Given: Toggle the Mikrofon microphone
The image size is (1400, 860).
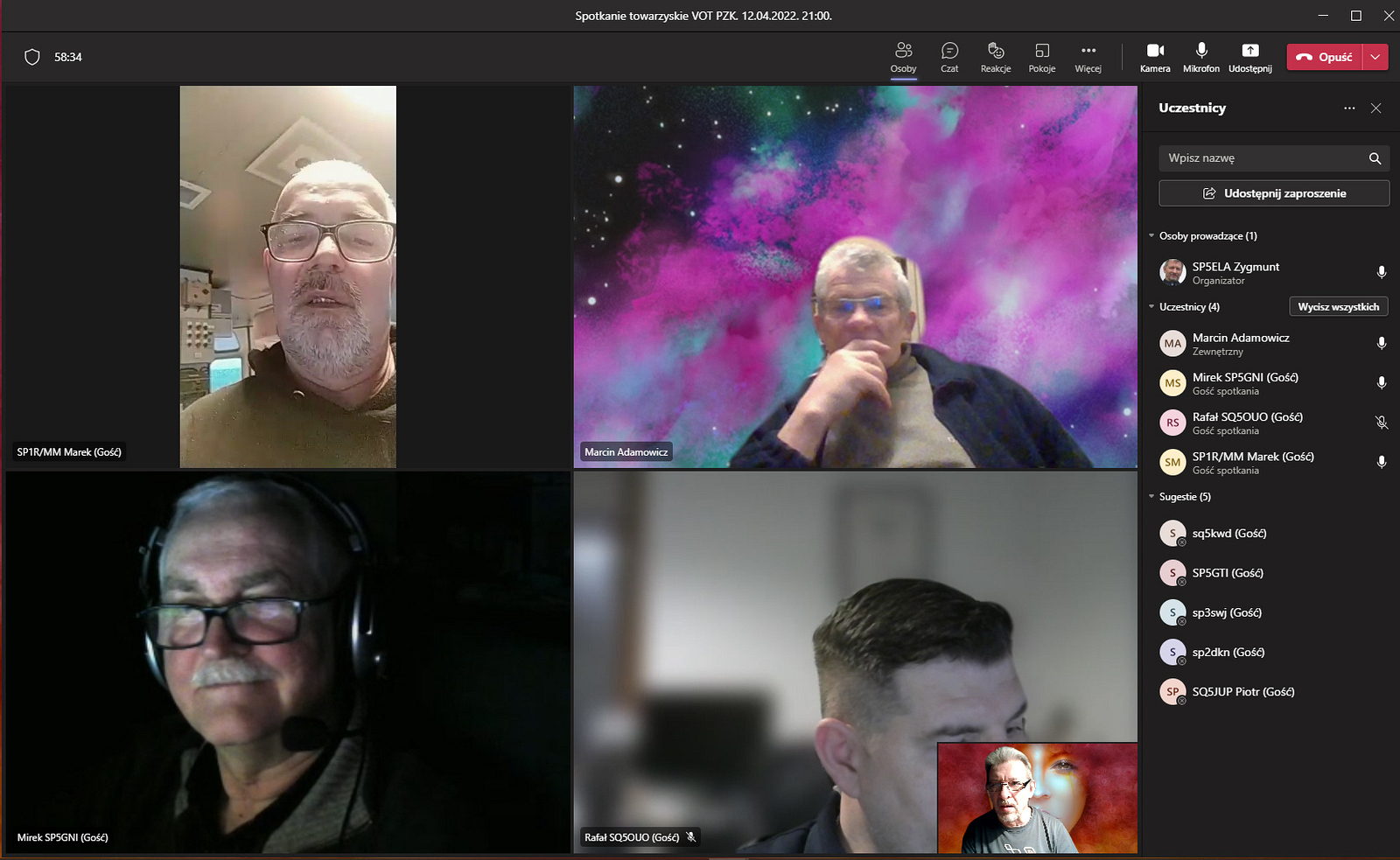Looking at the screenshot, I should [1201, 58].
